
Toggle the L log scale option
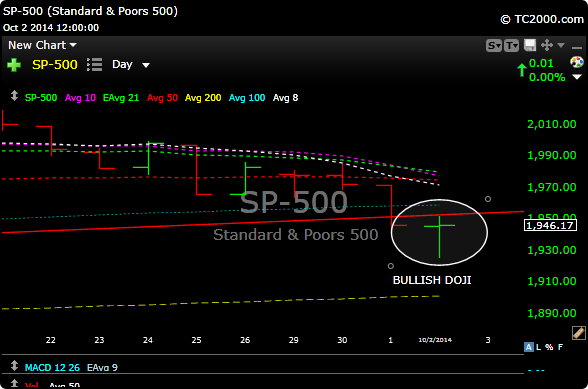point(538,347)
